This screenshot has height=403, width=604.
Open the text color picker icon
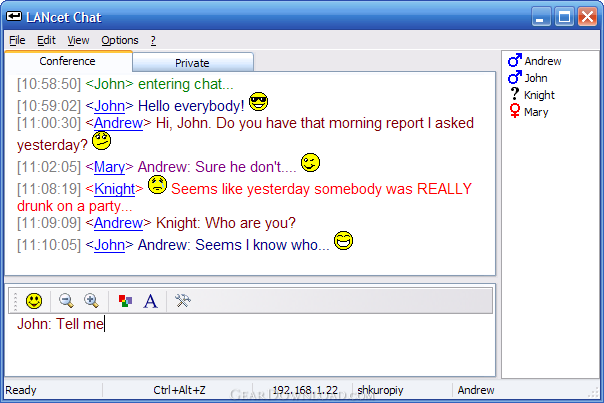click(125, 301)
